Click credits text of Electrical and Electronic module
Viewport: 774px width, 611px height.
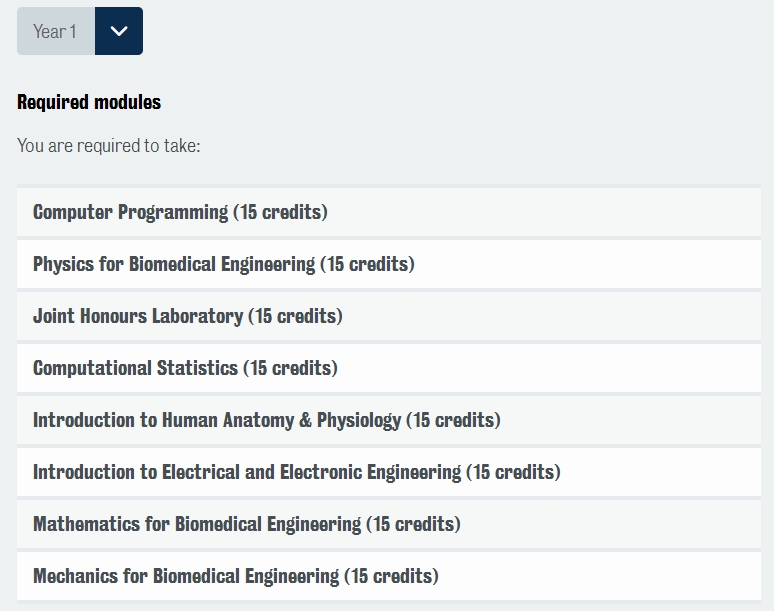tap(514, 472)
